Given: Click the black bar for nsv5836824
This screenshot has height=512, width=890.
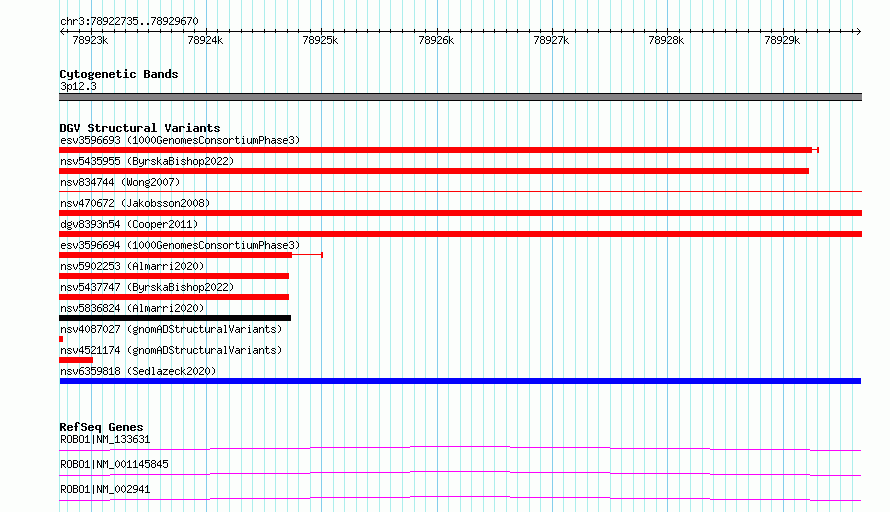Looking at the screenshot, I should tap(175, 318).
